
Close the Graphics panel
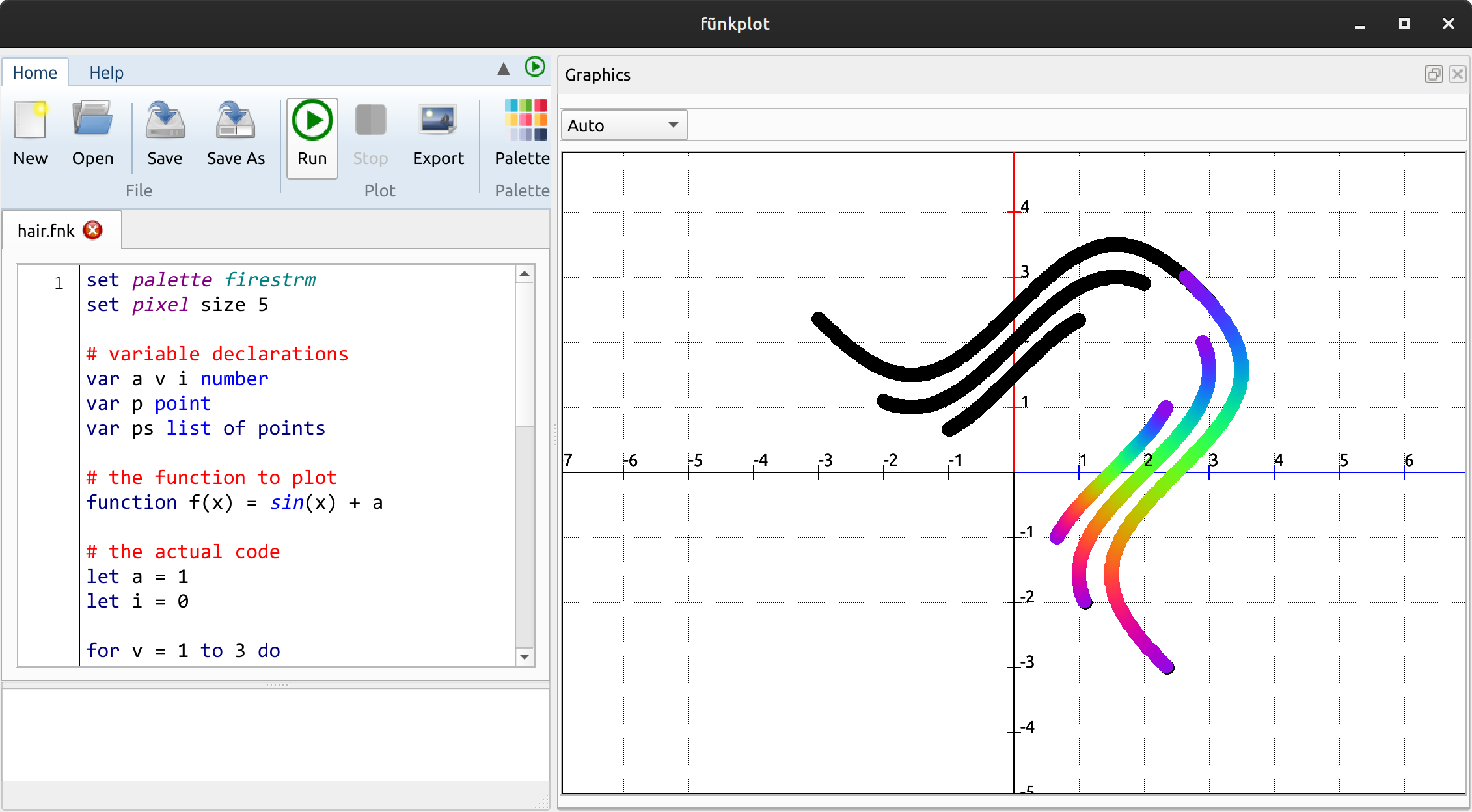click(1456, 74)
